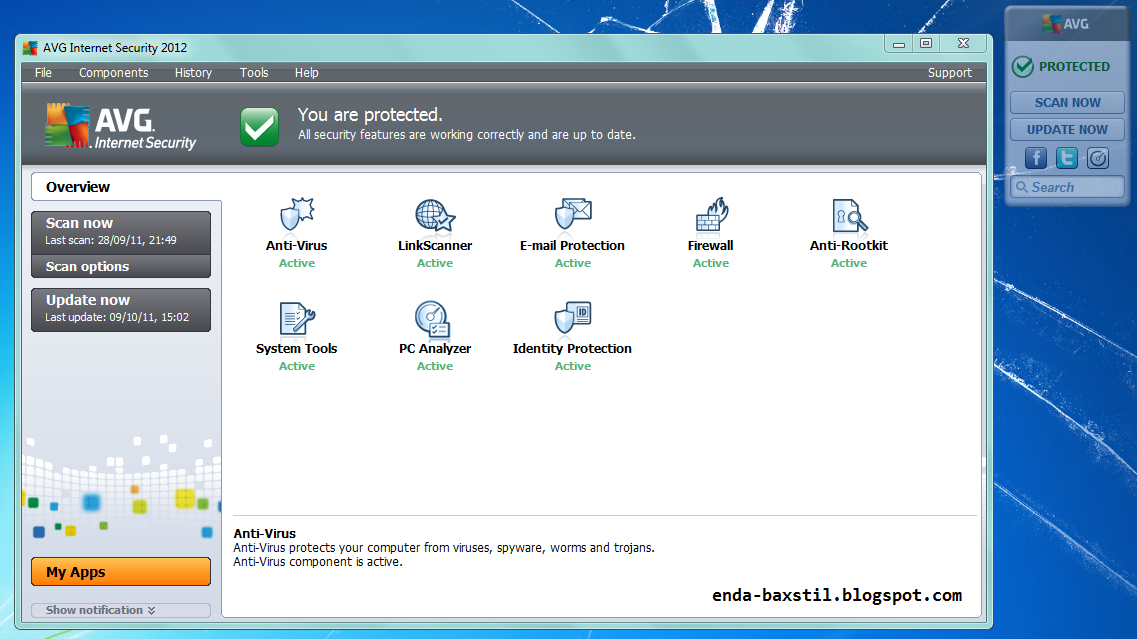Screen dimensions: 1137x639
Task: Click the PC Analyzer label text
Action: click(435, 348)
